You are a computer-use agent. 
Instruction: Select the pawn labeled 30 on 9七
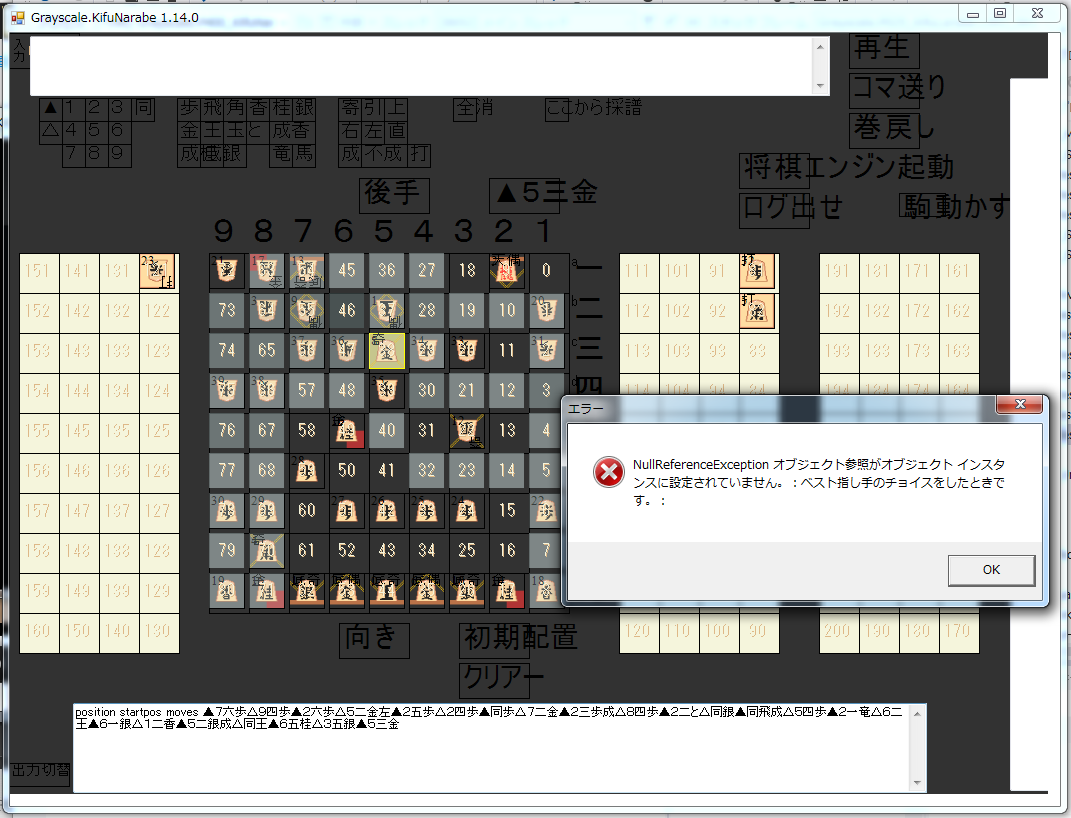pyautogui.click(x=227, y=511)
